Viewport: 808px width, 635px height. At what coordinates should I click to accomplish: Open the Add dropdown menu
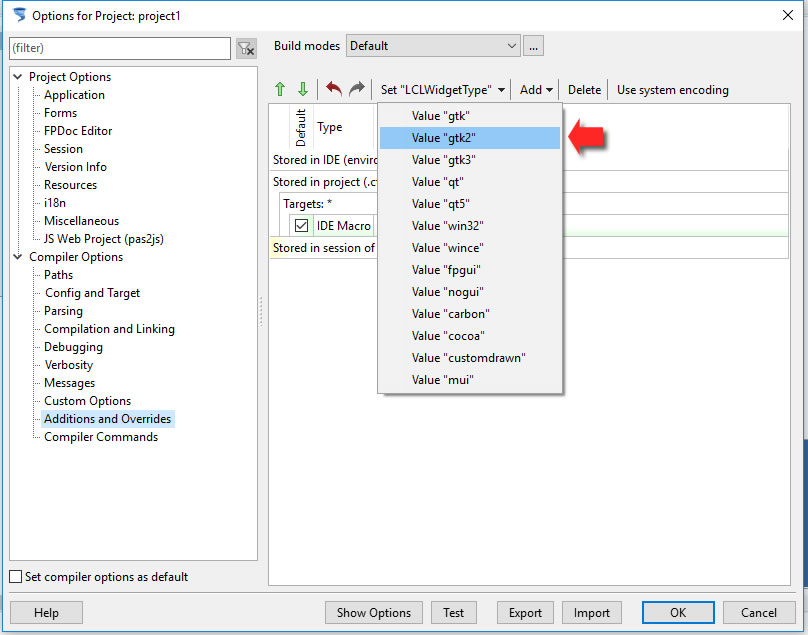tap(536, 90)
